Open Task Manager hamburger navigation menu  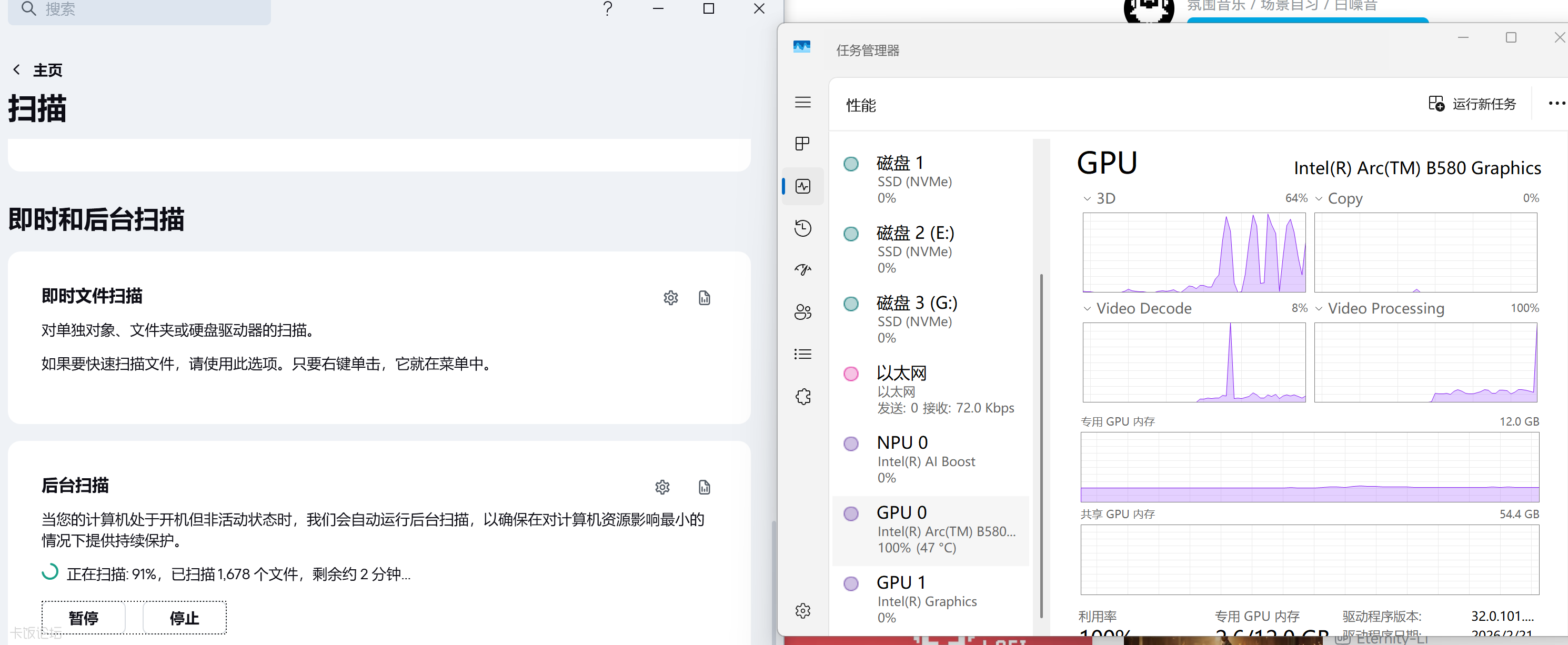pyautogui.click(x=803, y=102)
